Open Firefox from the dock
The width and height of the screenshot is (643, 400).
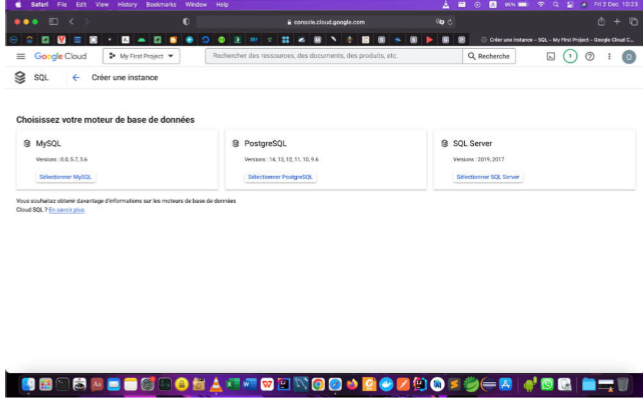point(352,384)
